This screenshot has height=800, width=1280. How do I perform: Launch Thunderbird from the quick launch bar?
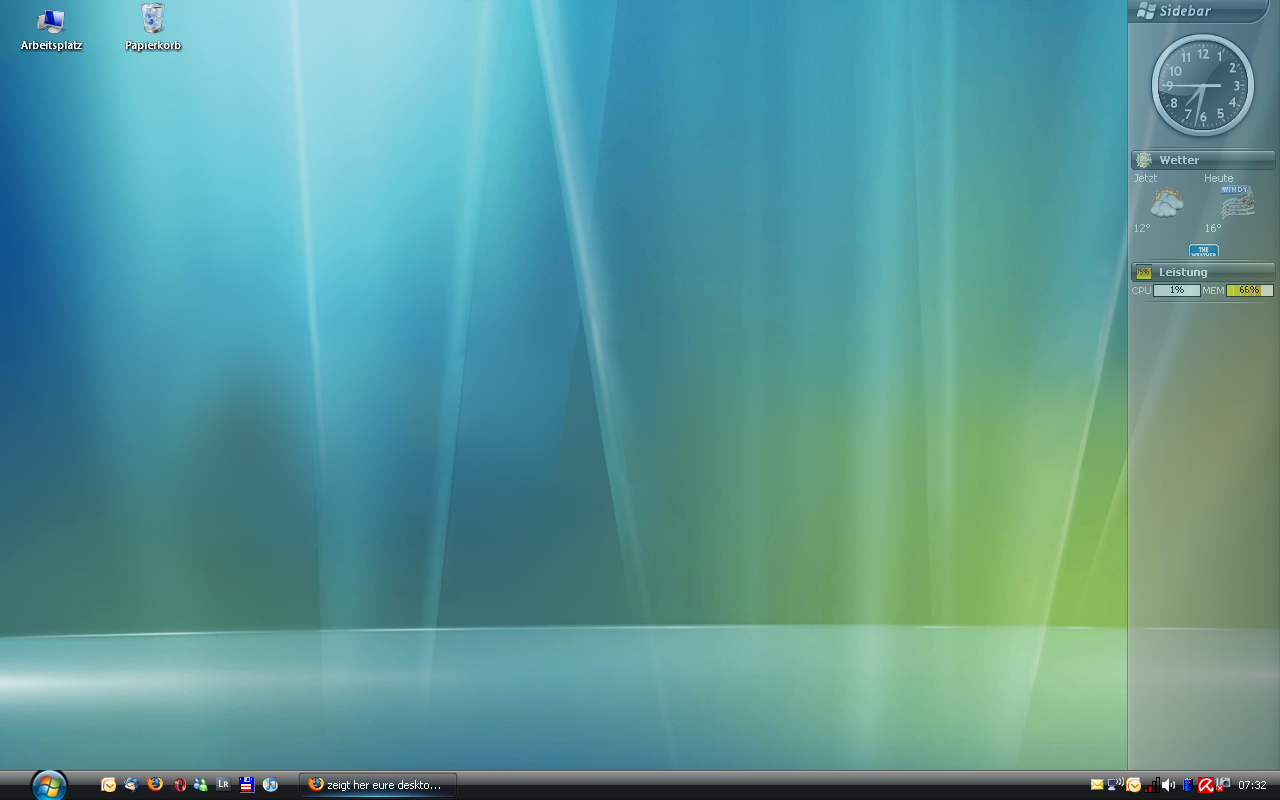(x=131, y=785)
